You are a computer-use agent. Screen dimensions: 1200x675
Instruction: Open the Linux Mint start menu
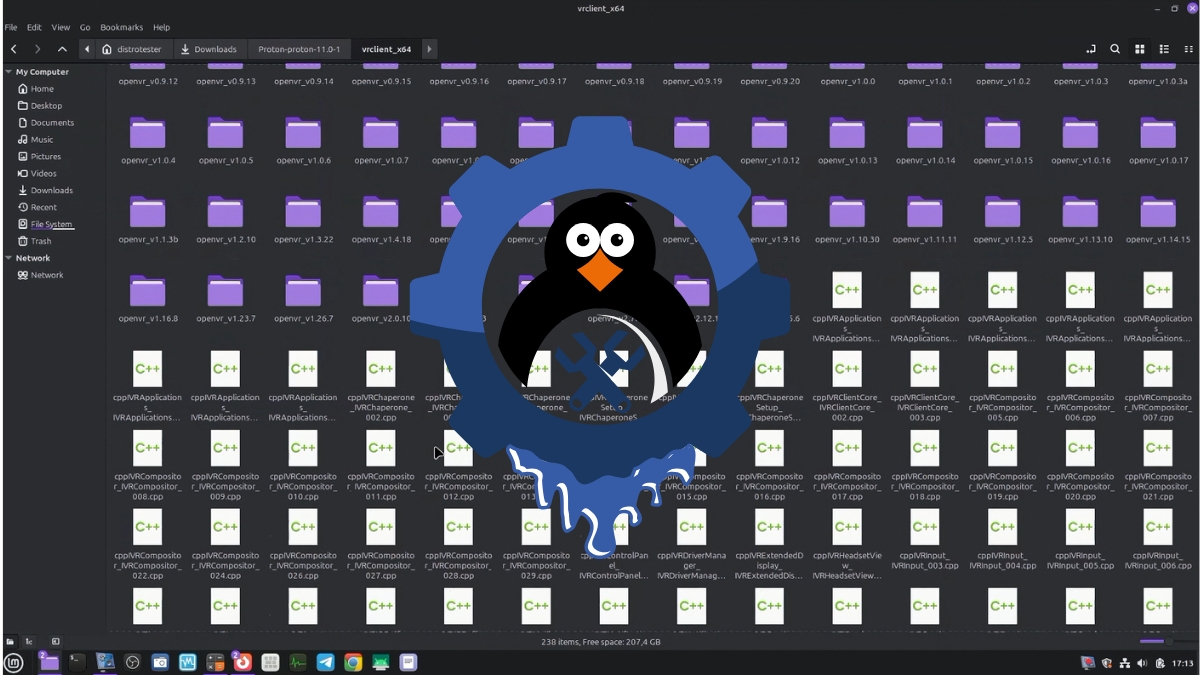point(14,662)
